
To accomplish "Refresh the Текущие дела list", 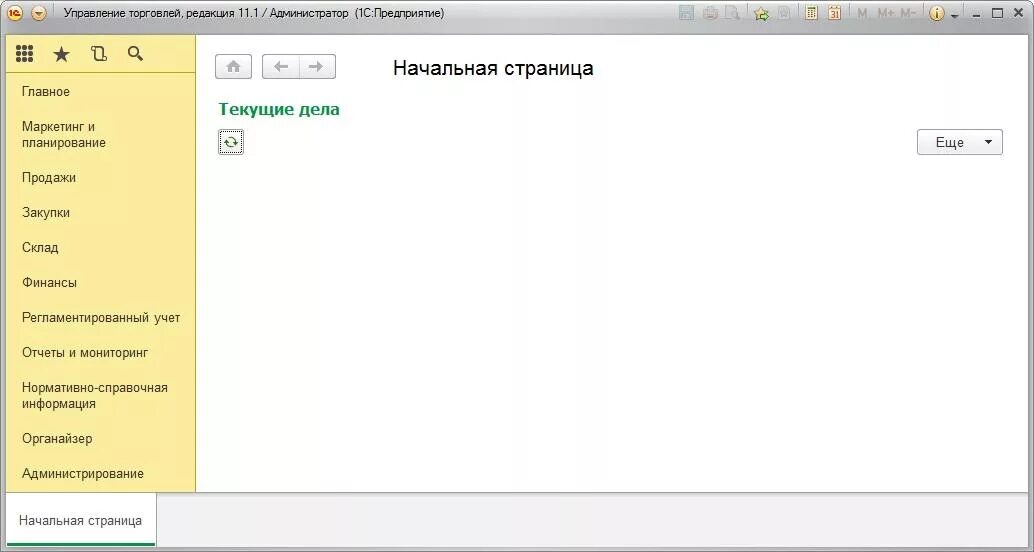I will point(231,142).
